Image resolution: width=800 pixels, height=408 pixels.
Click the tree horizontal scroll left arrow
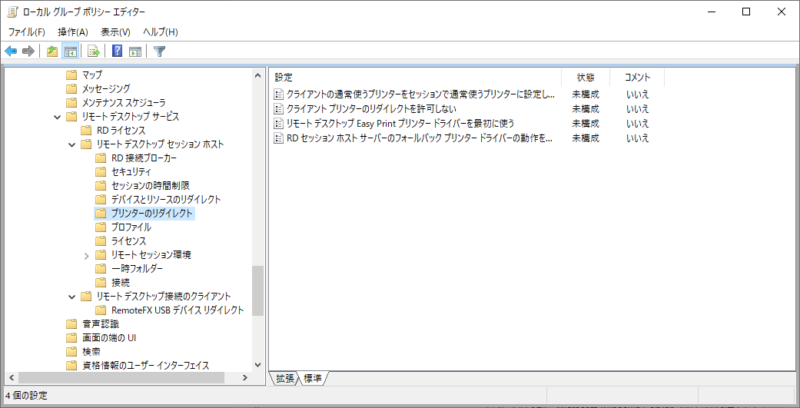(x=11, y=378)
